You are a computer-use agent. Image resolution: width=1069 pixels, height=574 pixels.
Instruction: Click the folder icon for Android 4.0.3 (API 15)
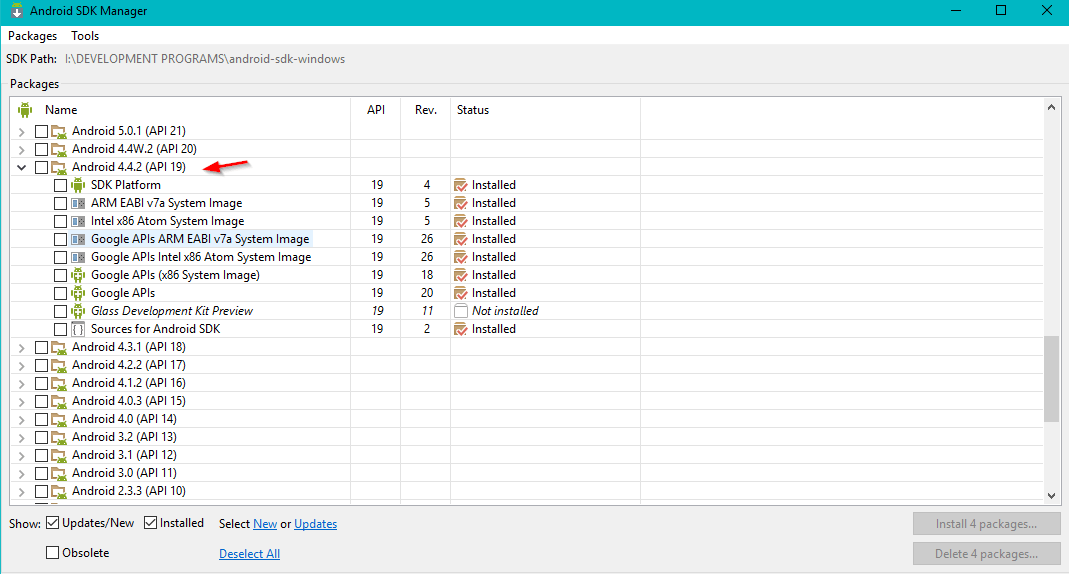[x=59, y=401]
